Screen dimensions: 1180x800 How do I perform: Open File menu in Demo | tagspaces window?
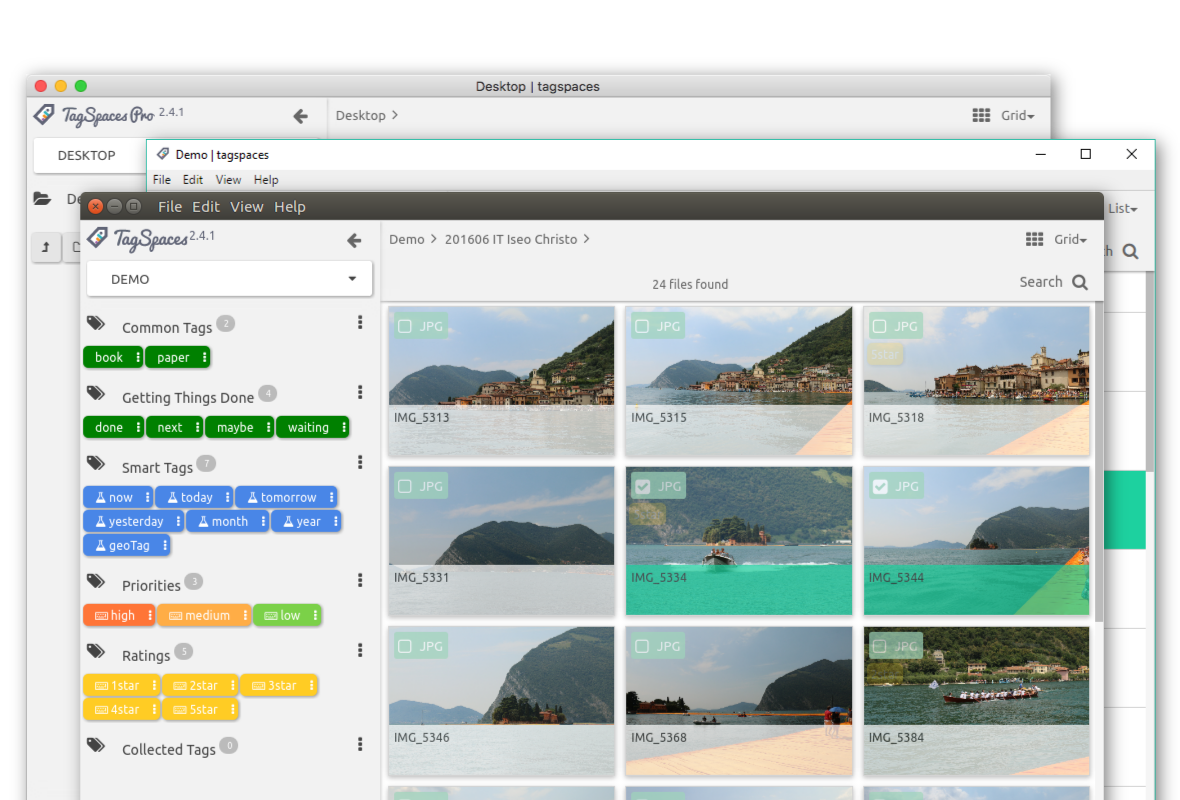[162, 180]
